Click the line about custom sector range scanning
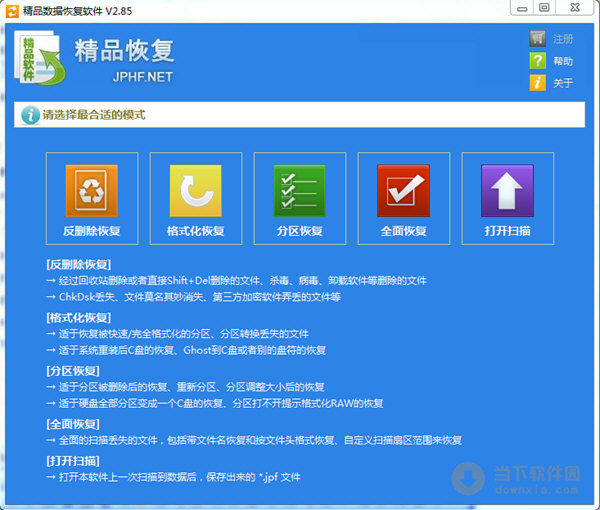600x510 pixels. (x=254, y=440)
